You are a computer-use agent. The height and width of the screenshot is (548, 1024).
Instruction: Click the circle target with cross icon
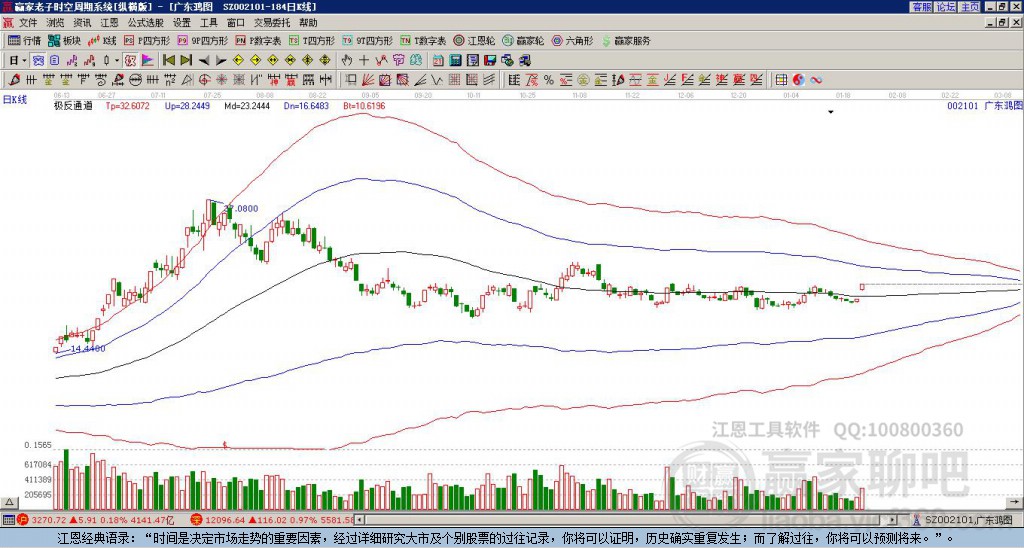click(204, 80)
